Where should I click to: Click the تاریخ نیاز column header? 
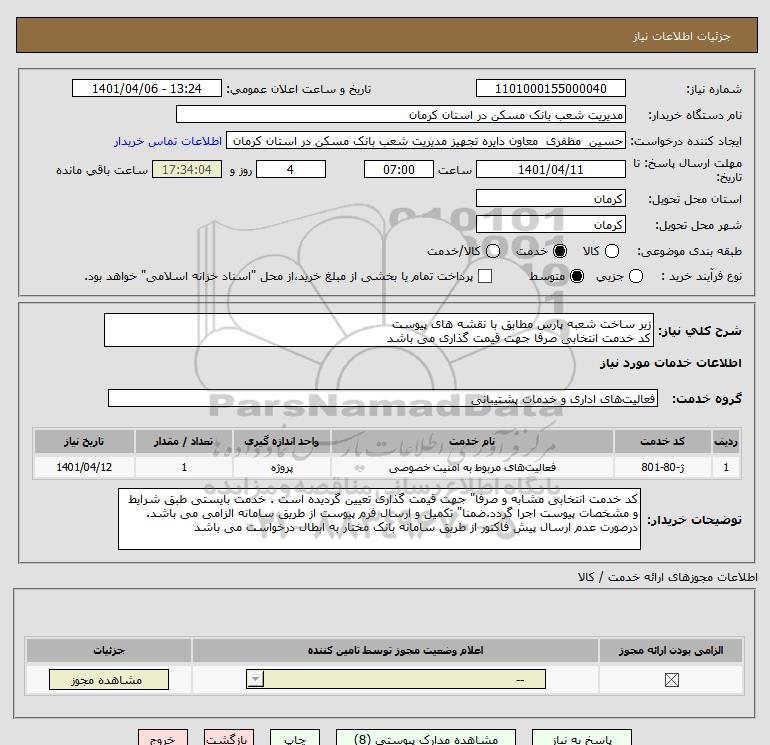coord(84,441)
